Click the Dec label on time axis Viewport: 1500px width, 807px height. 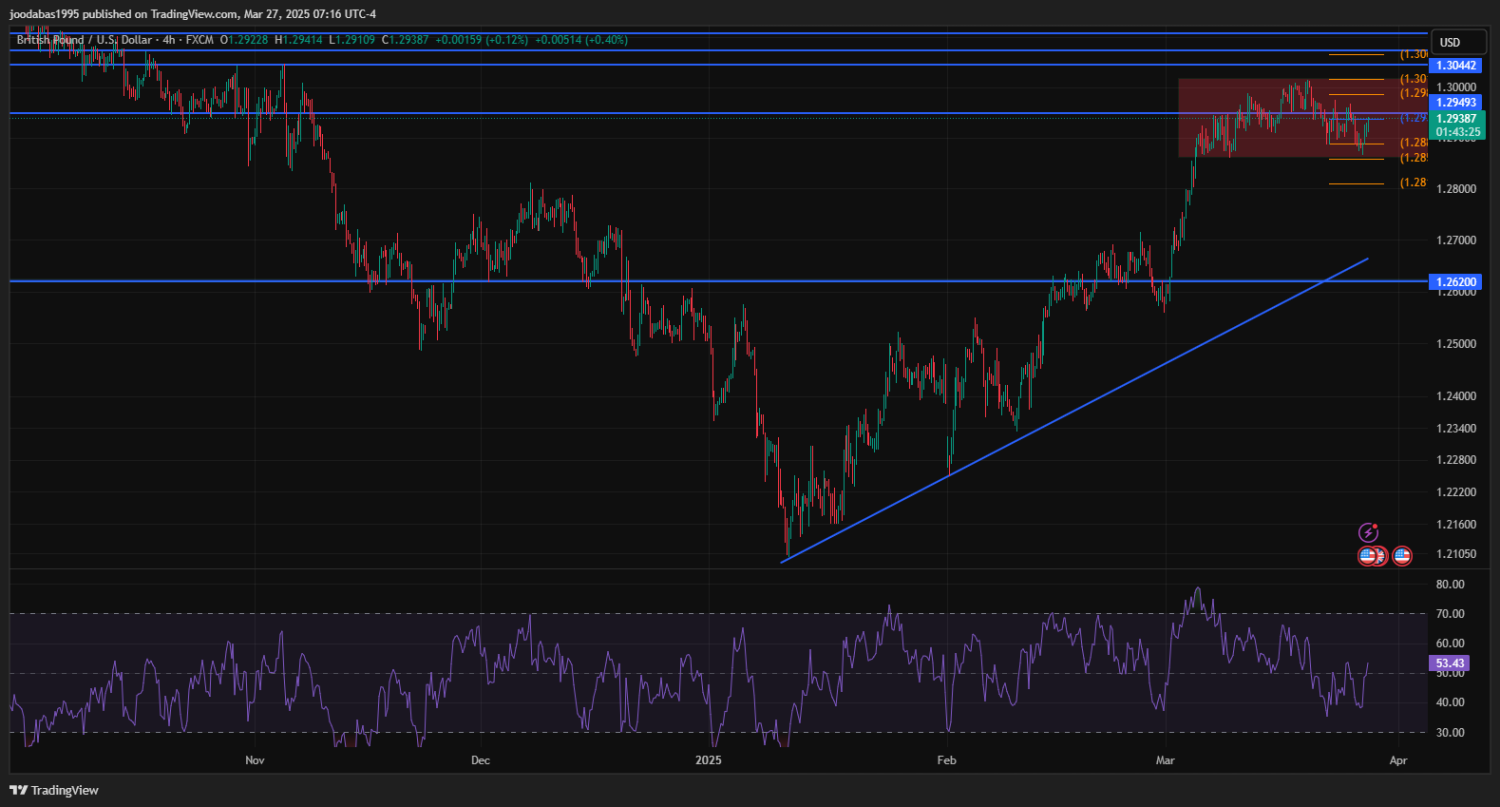point(480,761)
